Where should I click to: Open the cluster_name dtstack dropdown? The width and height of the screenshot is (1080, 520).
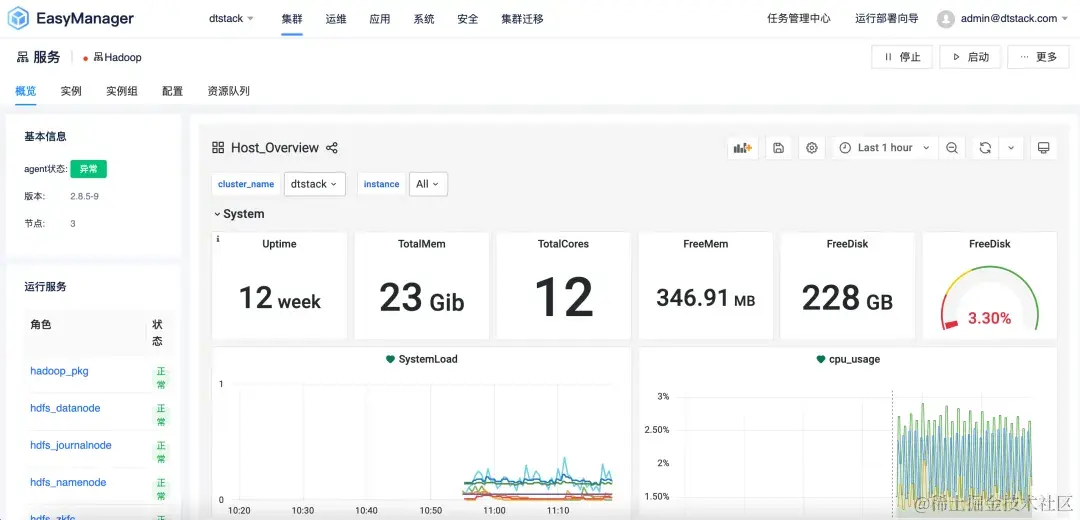tap(315, 184)
